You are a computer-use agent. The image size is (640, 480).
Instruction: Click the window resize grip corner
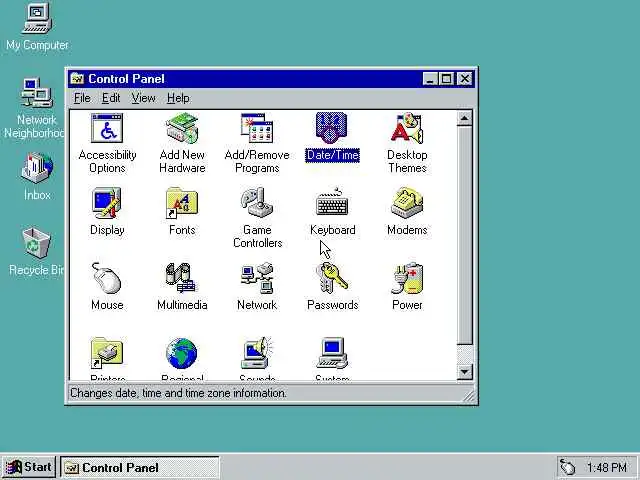click(469, 396)
